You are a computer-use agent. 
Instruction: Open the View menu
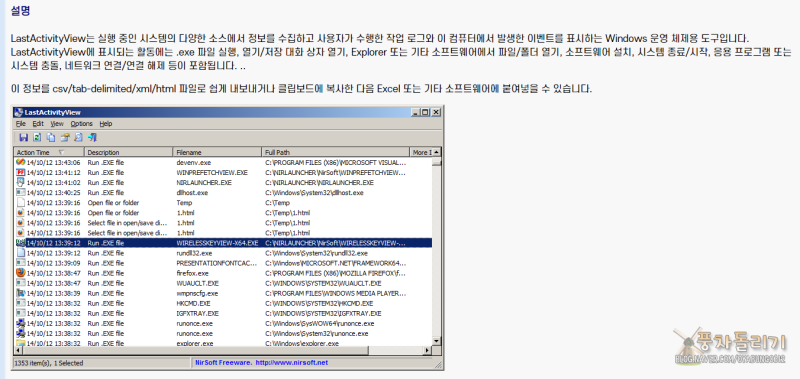point(57,123)
